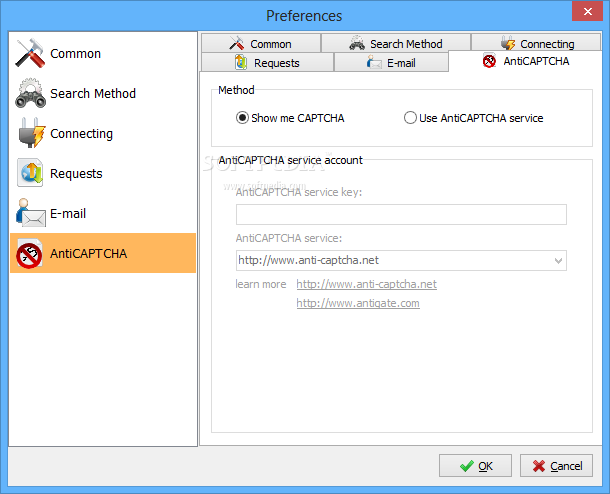Viewport: 610px width, 494px height.
Task: Click the hammer and screwdriver icon in sidebar
Action: click(30, 53)
